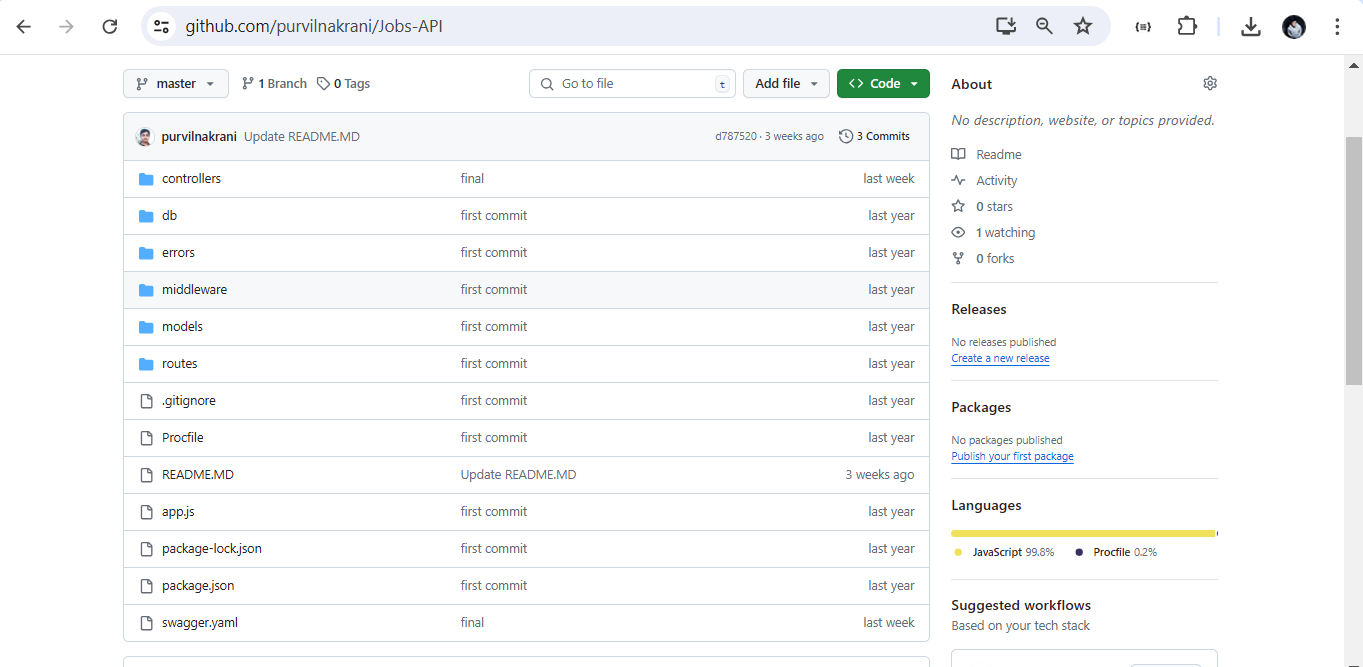View 0 Tags link

coord(343,84)
